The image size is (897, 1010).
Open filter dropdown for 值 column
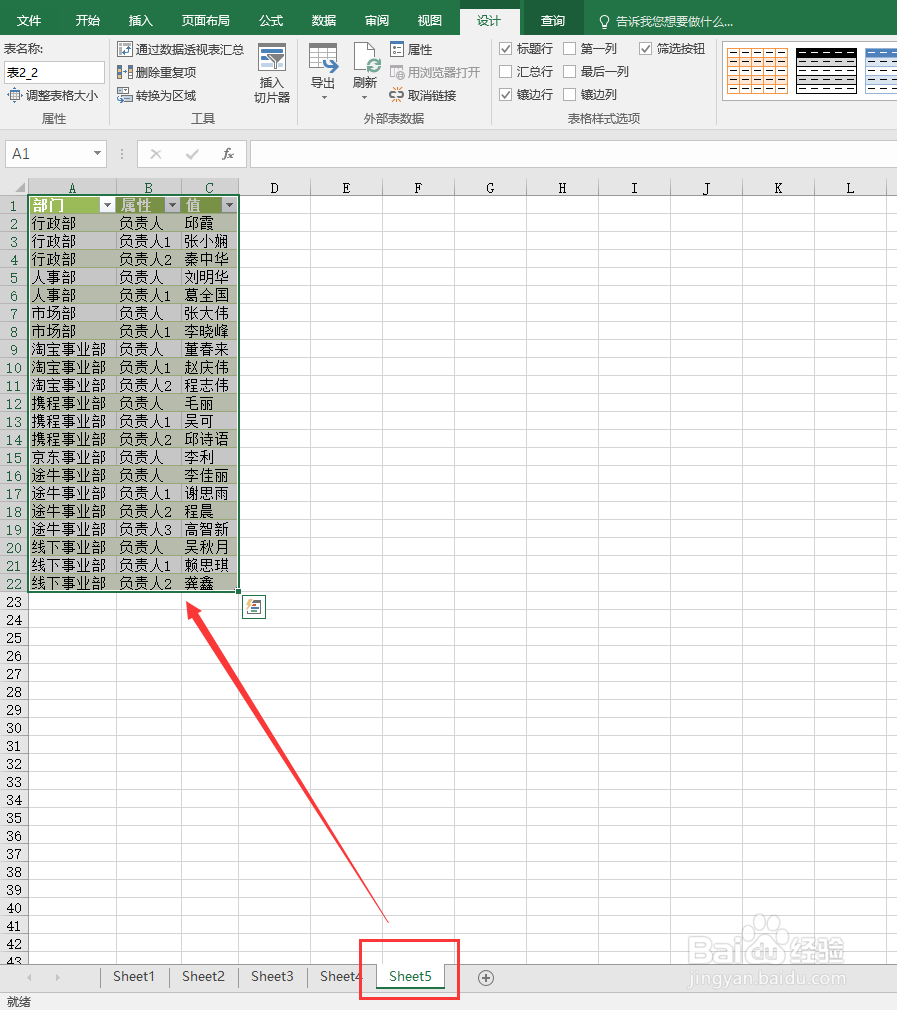tap(229, 205)
